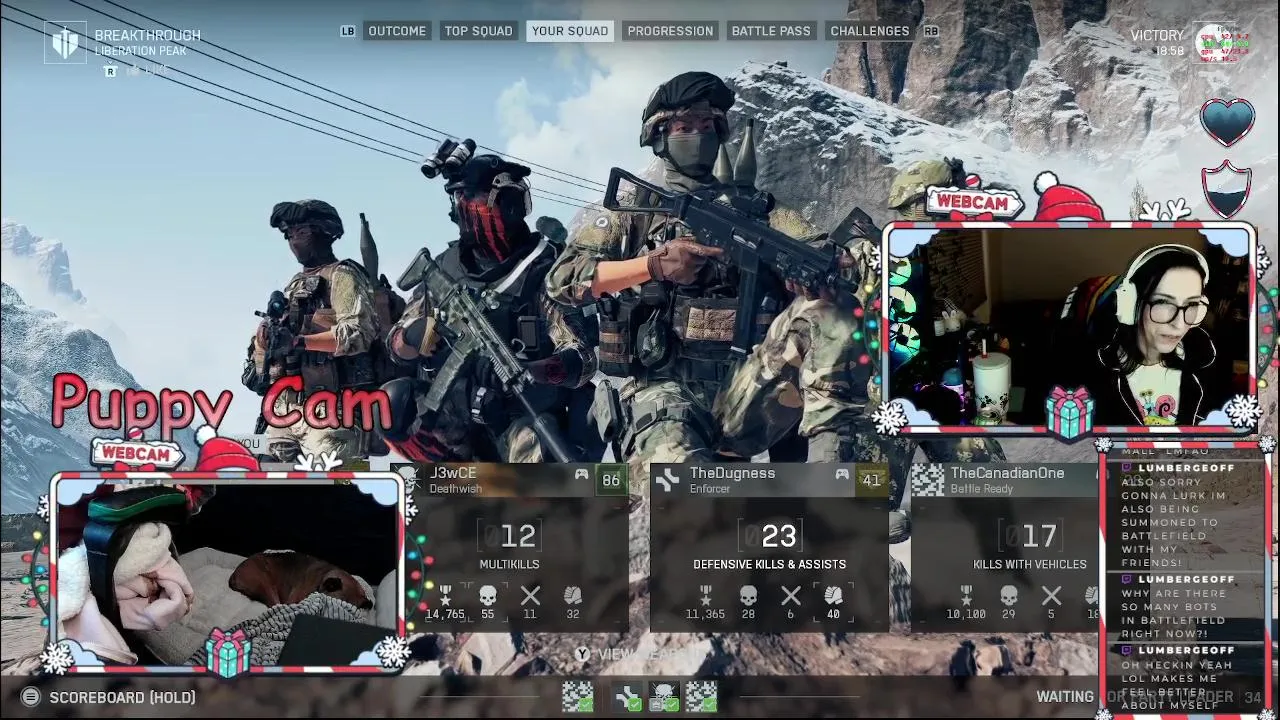This screenshot has height=720, width=1280.
Task: Click the LB bumper icon
Action: (348, 31)
